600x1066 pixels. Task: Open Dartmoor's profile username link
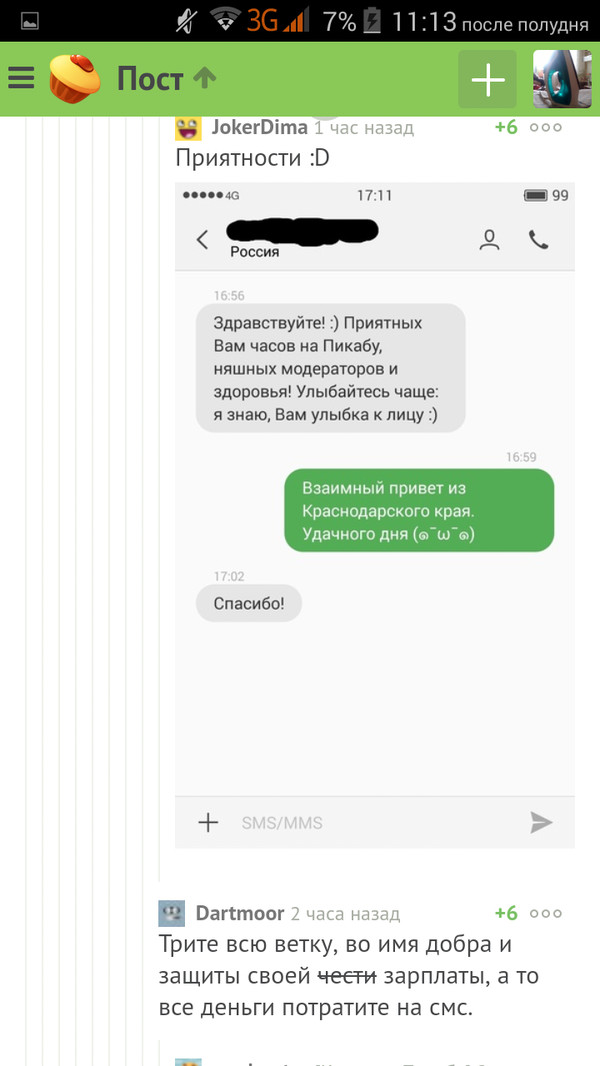pos(240,913)
